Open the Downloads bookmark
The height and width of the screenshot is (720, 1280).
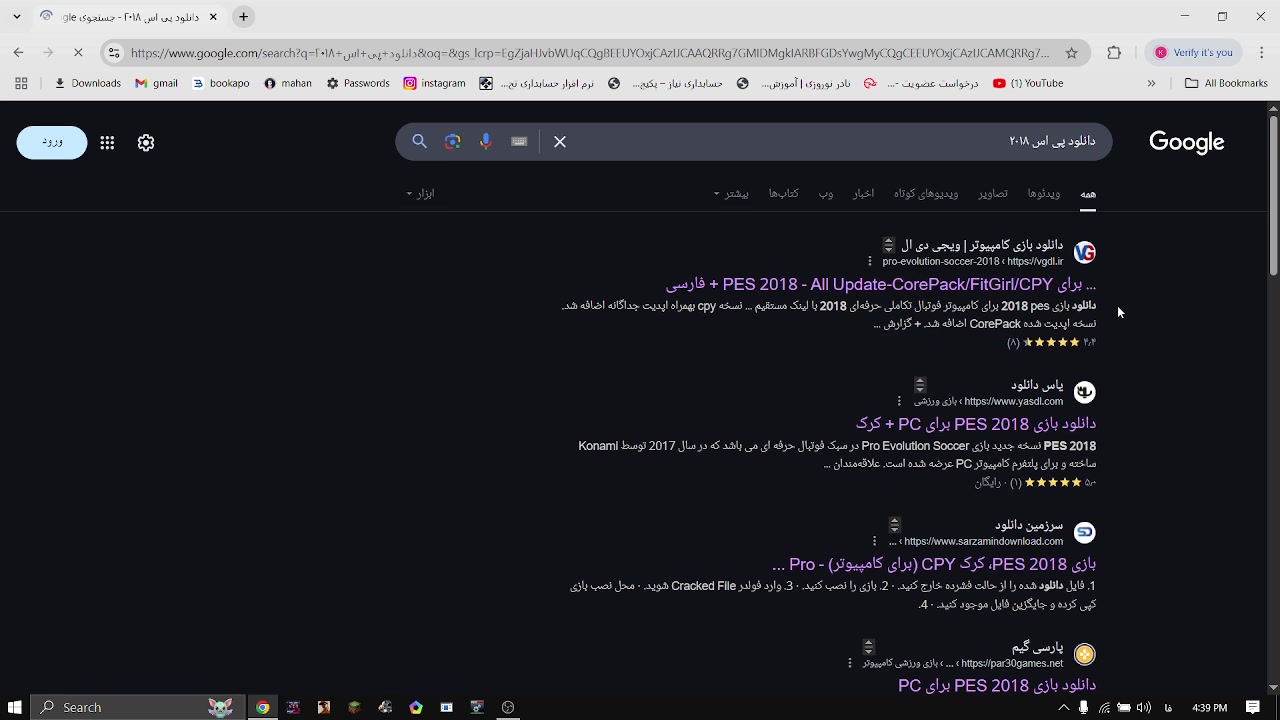coord(87,84)
